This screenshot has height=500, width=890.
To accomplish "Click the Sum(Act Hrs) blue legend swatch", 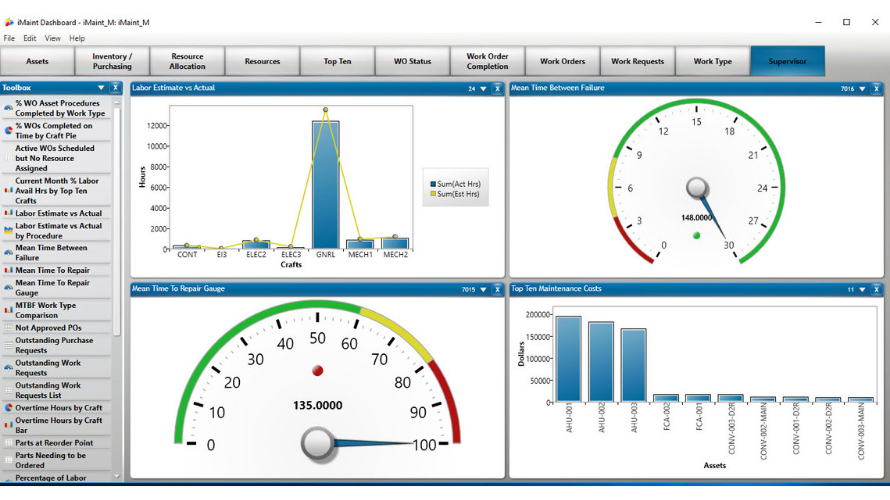I will 433,184.
